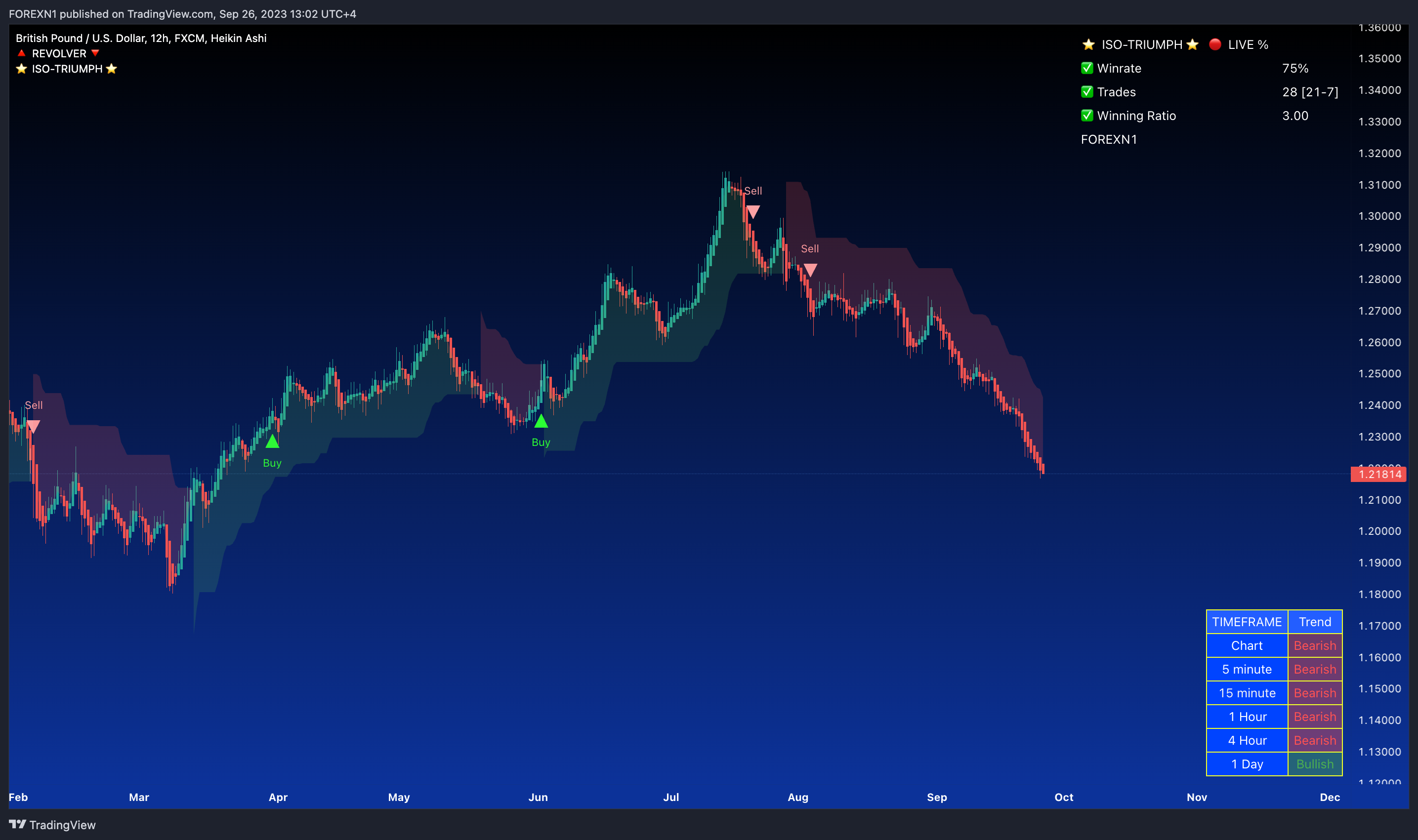Viewport: 1418px width, 840px height.
Task: Click the green check beside Winning Ratio
Action: (1086, 116)
